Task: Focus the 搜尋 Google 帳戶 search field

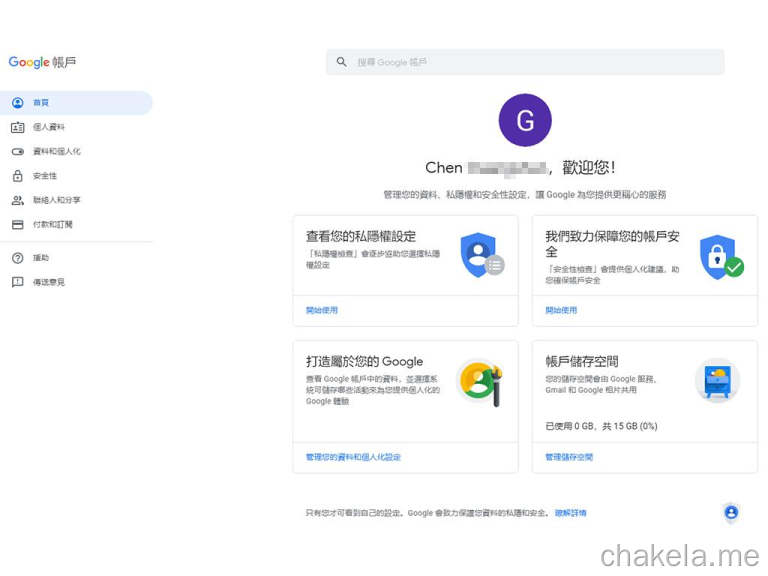Action: click(525, 62)
